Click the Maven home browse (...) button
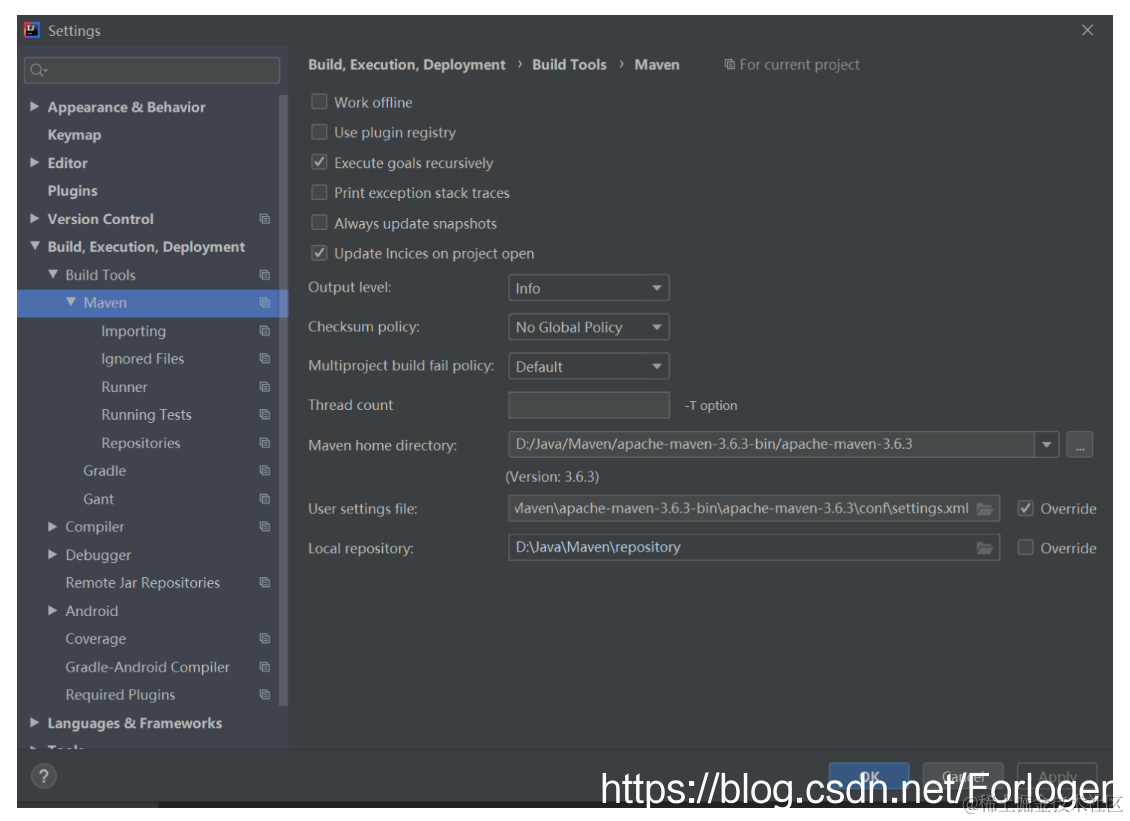Viewport: 1130px width, 821px height. pos(1080,445)
